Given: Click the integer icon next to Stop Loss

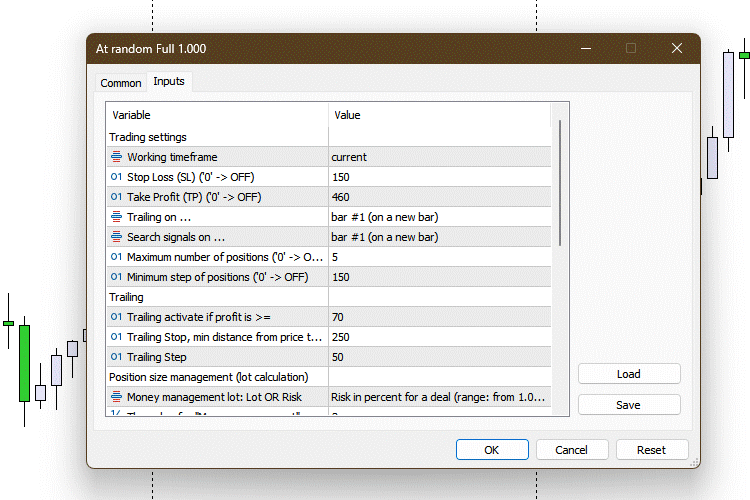Looking at the screenshot, I should pyautogui.click(x=116, y=177).
